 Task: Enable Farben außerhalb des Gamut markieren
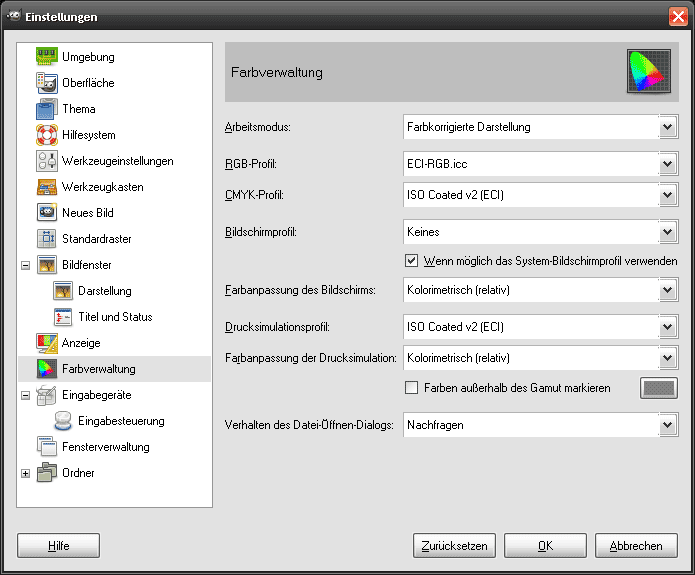pyautogui.click(x=411, y=388)
